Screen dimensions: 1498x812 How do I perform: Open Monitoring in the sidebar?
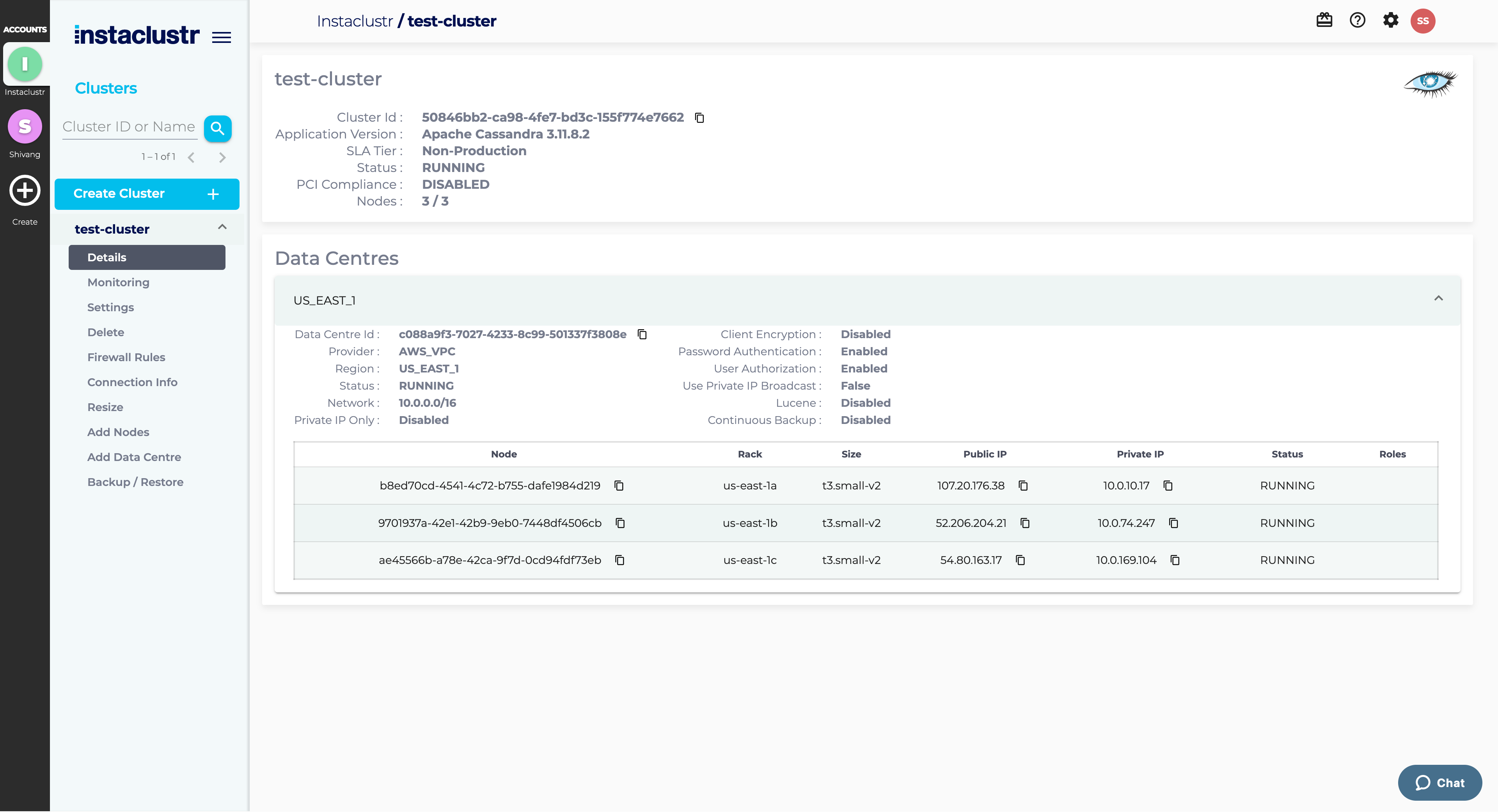tap(119, 282)
